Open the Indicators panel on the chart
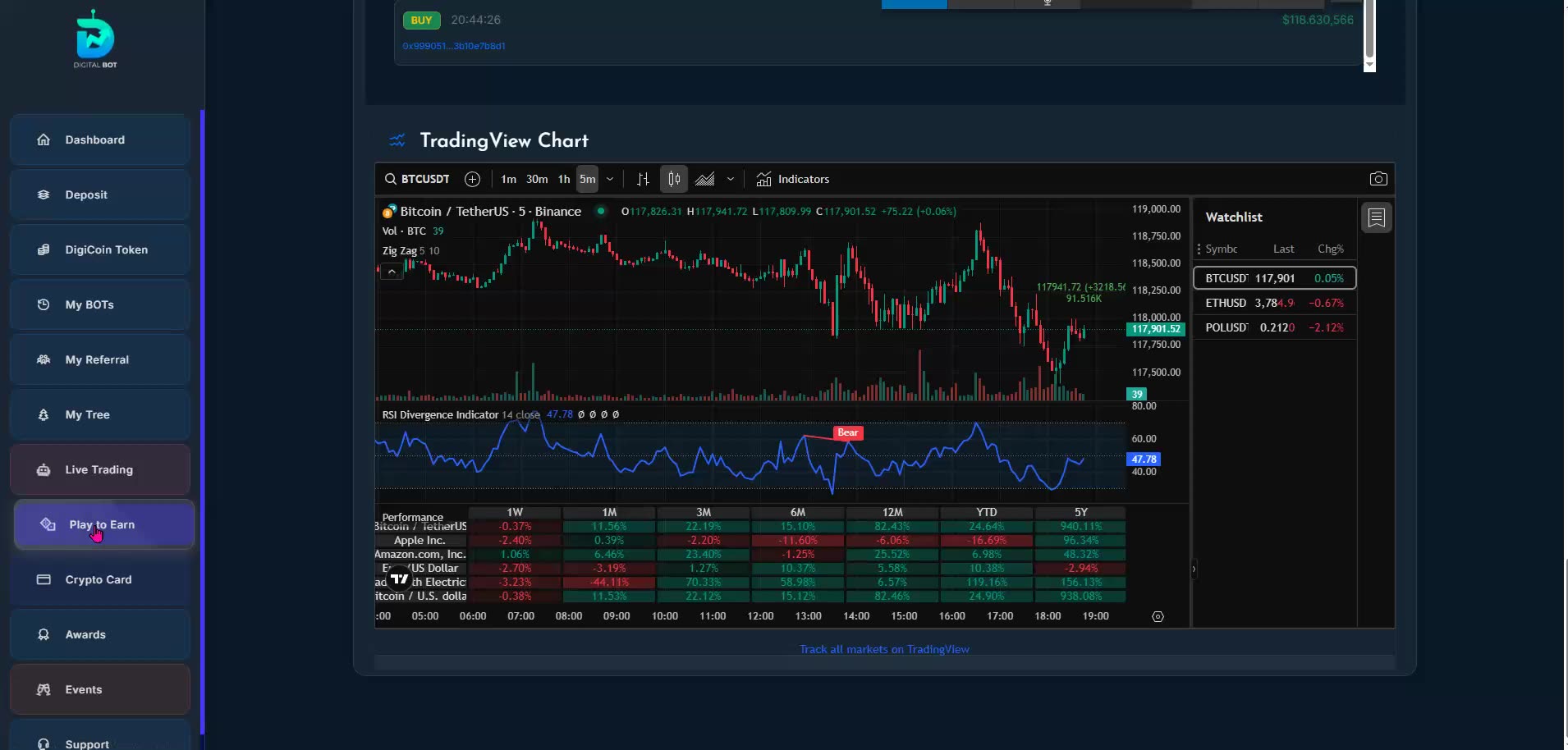 pyautogui.click(x=792, y=178)
